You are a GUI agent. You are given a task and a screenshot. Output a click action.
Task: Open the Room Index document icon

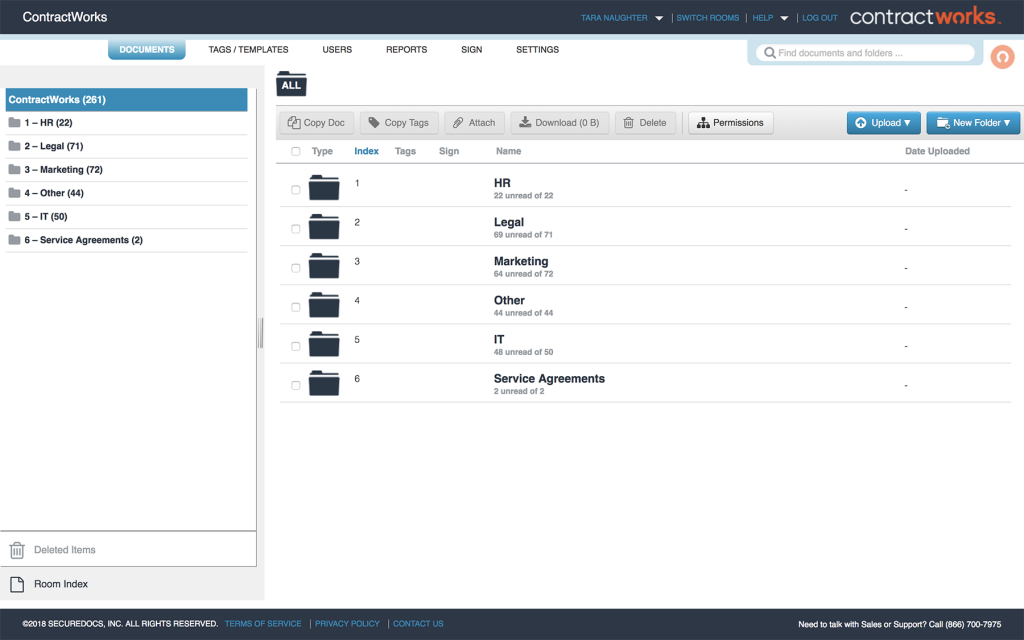pos(17,584)
